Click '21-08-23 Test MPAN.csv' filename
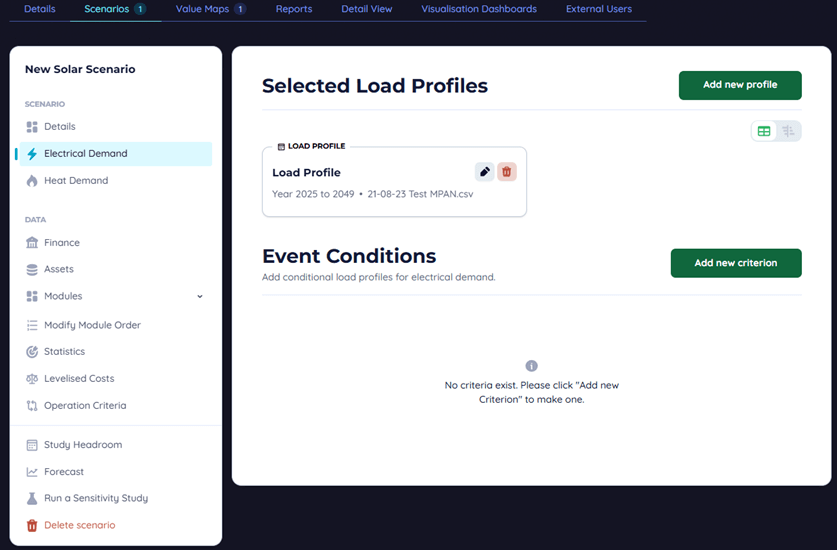The image size is (837, 550). coord(420,194)
